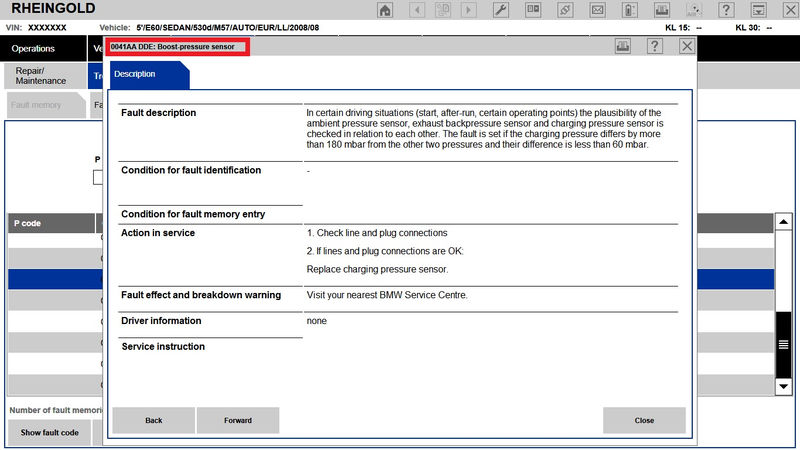The image size is (800, 450).
Task: Click the dual-window view icon in toolbar
Action: [x=534, y=10]
